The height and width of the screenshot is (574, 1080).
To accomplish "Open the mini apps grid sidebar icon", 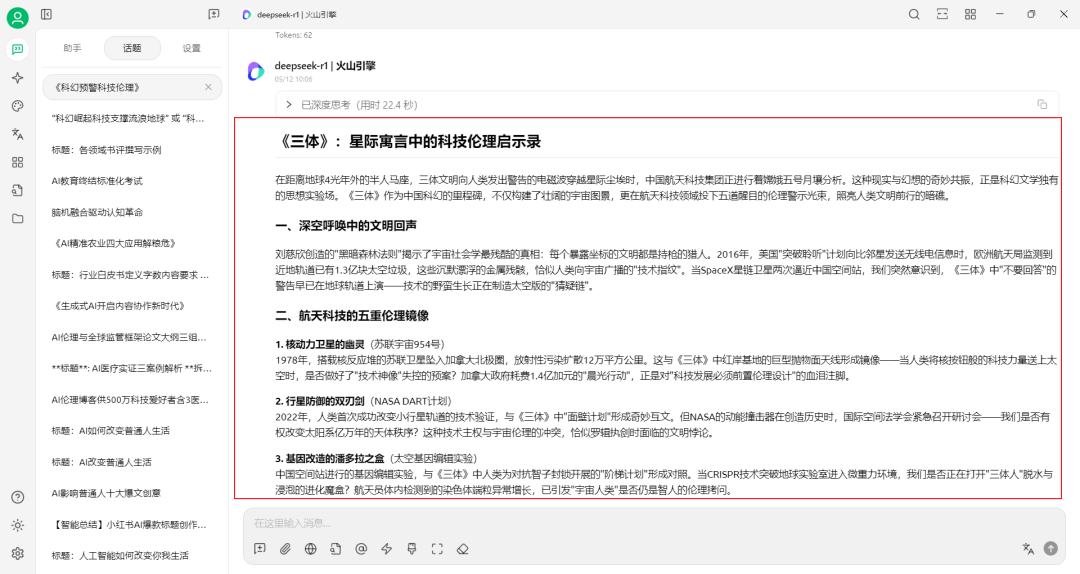I will pos(17,162).
